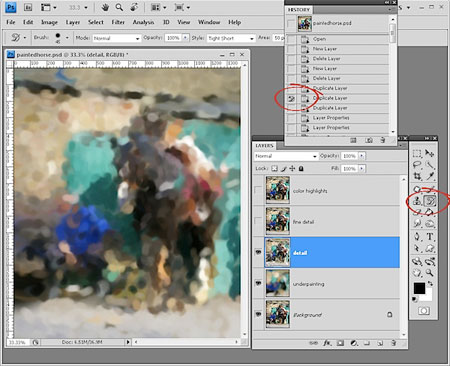Screen dimensions: 450x366
Task: Add layer style via fx icon
Action: point(327,343)
